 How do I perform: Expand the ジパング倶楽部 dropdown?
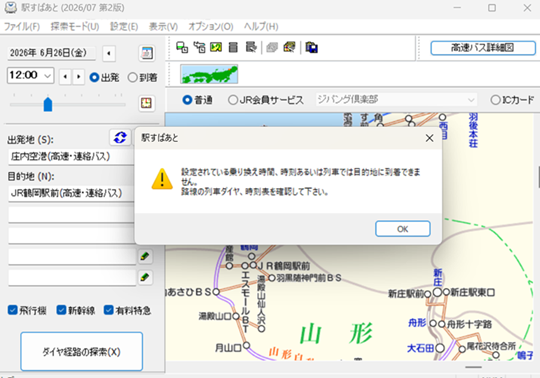click(x=470, y=100)
